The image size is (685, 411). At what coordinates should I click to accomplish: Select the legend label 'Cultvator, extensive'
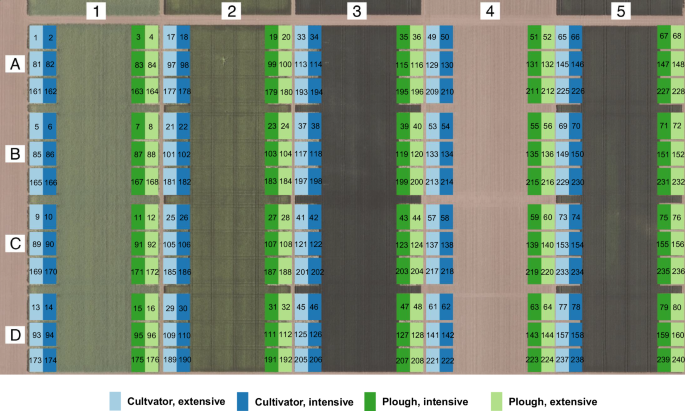pyautogui.click(x=176, y=401)
